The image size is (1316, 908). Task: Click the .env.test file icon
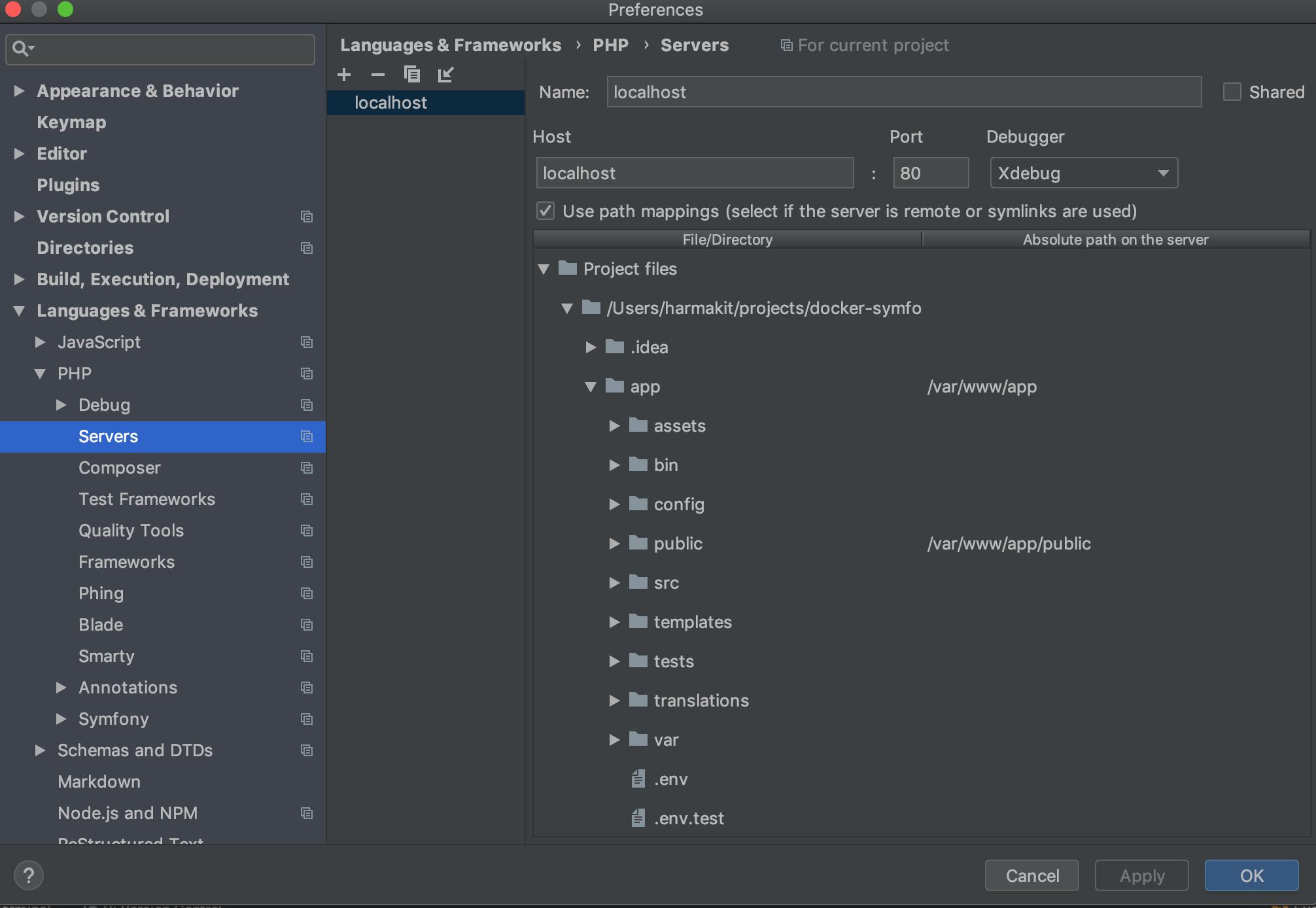[x=638, y=818]
